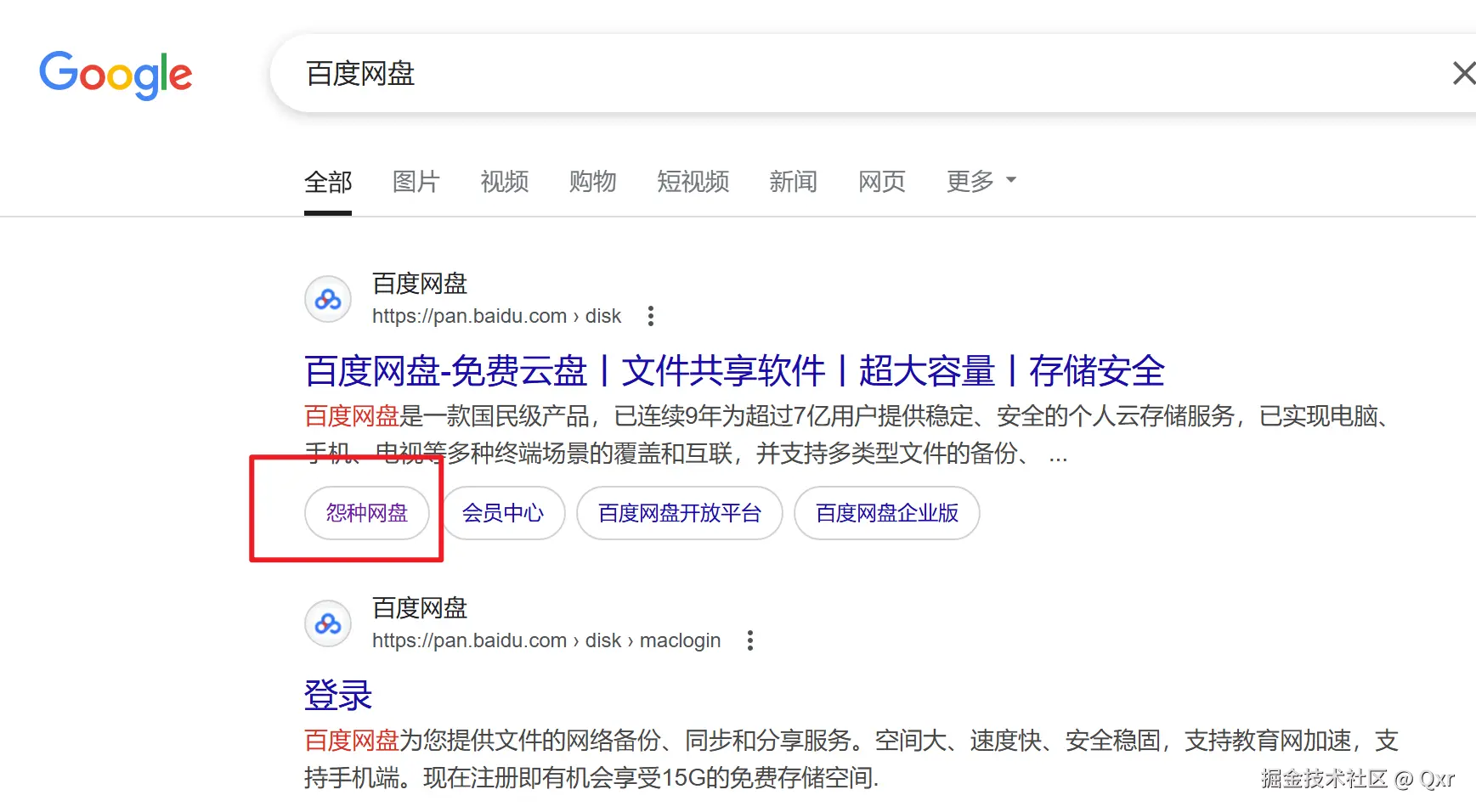Open the 会员中心 member center chip
This screenshot has height=812, width=1476.
pyautogui.click(x=503, y=513)
